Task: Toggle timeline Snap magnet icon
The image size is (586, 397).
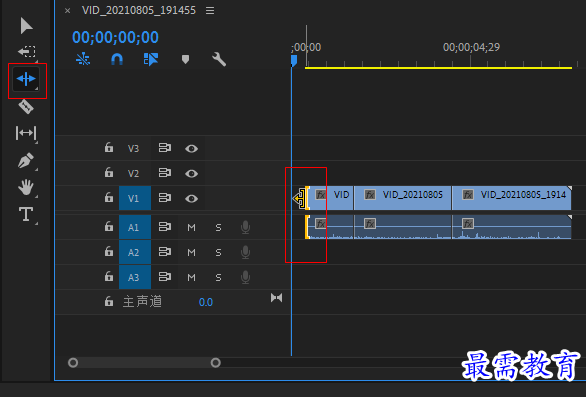Action: click(x=117, y=59)
